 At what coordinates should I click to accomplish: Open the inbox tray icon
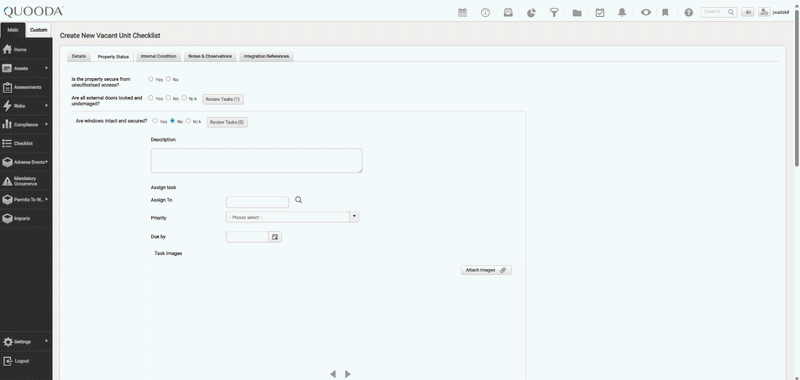(x=508, y=13)
